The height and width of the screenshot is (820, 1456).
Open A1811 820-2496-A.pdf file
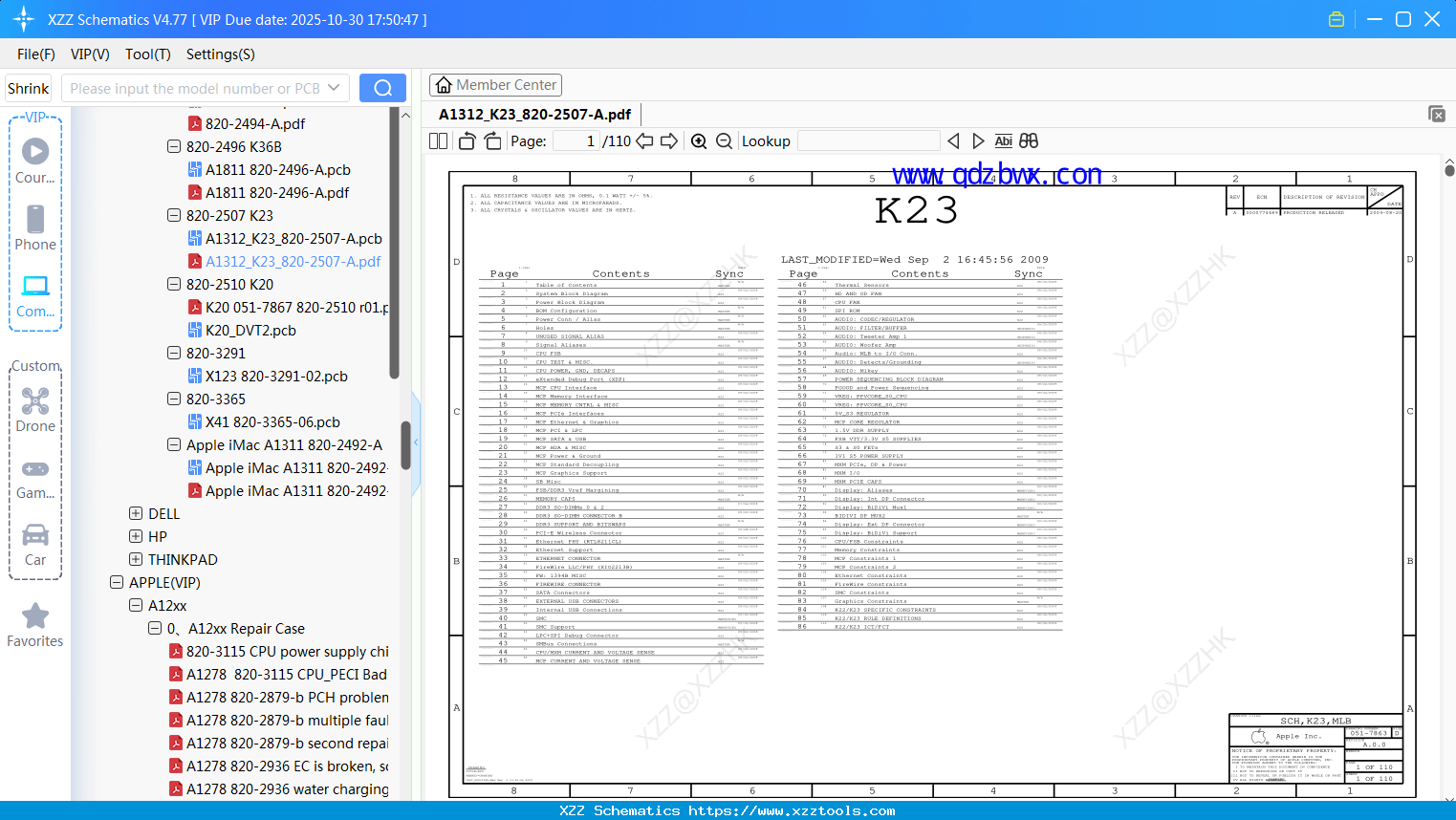pyautogui.click(x=268, y=193)
